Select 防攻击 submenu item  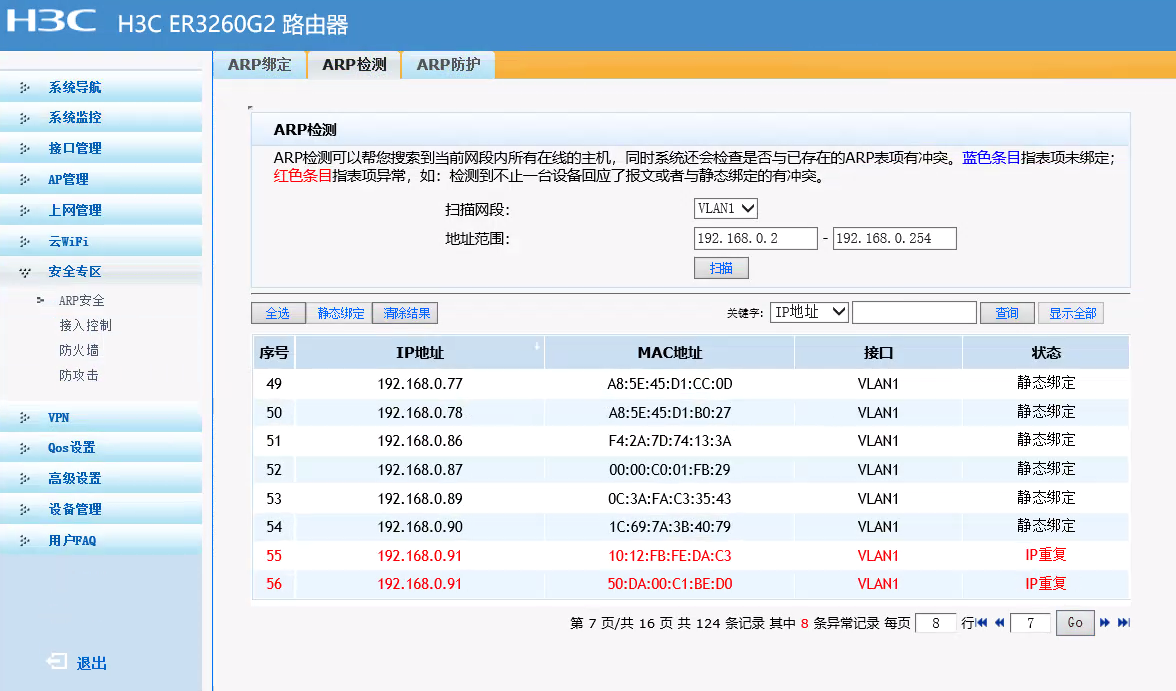(79, 375)
